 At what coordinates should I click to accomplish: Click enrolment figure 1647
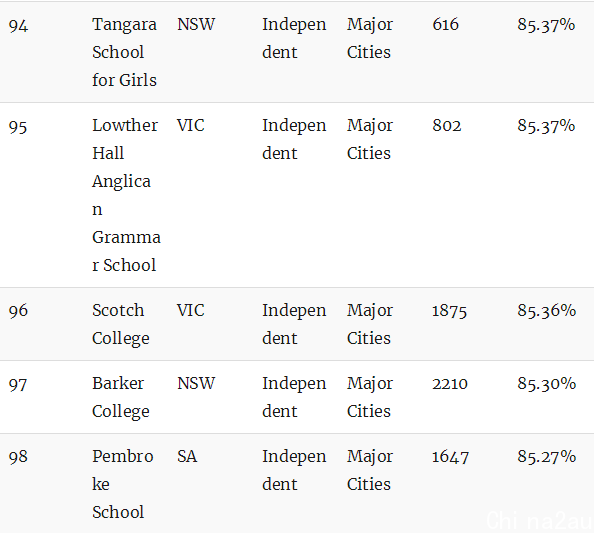pos(450,457)
